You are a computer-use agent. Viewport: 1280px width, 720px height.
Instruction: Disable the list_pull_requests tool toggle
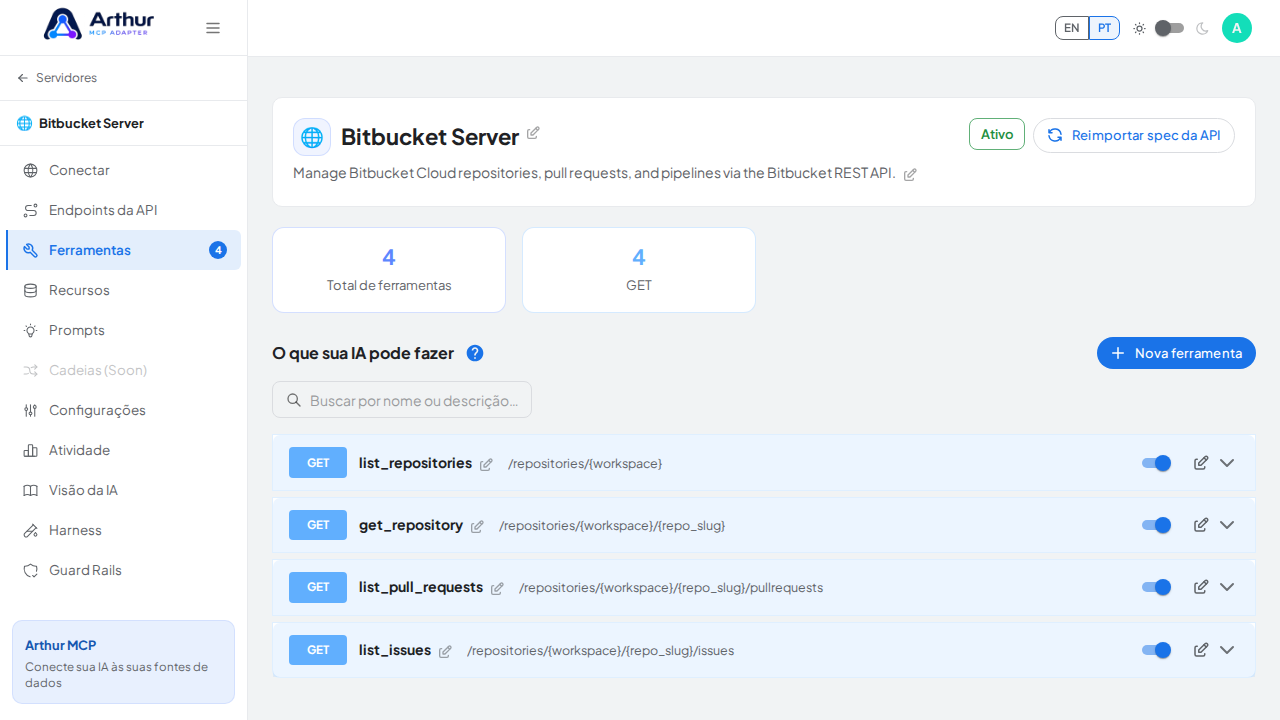click(1156, 587)
